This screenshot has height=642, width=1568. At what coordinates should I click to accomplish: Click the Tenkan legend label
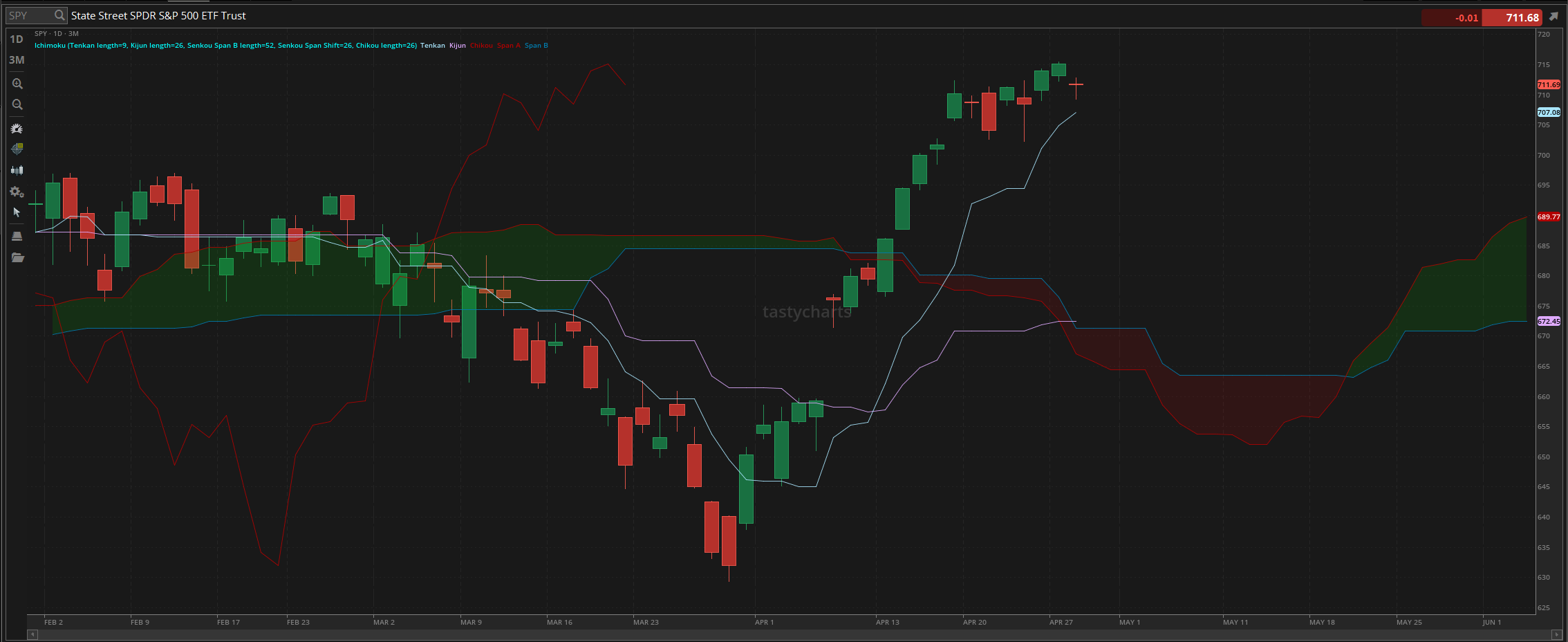pos(433,46)
